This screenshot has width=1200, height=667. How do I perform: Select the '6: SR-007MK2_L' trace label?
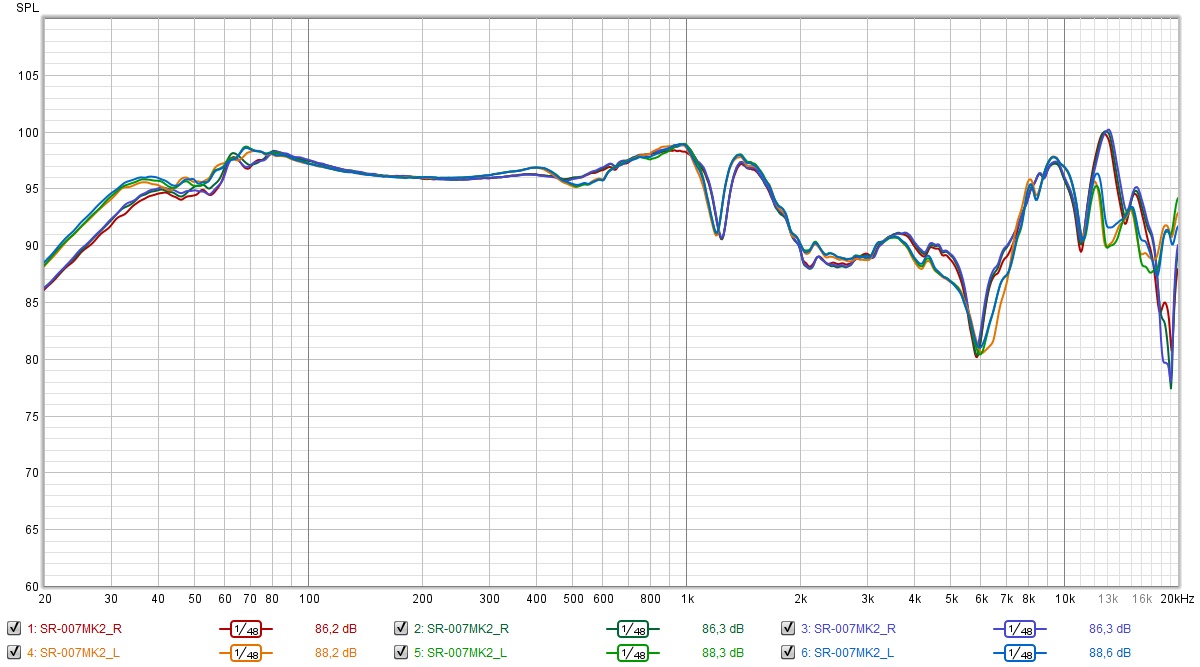pyautogui.click(x=848, y=653)
